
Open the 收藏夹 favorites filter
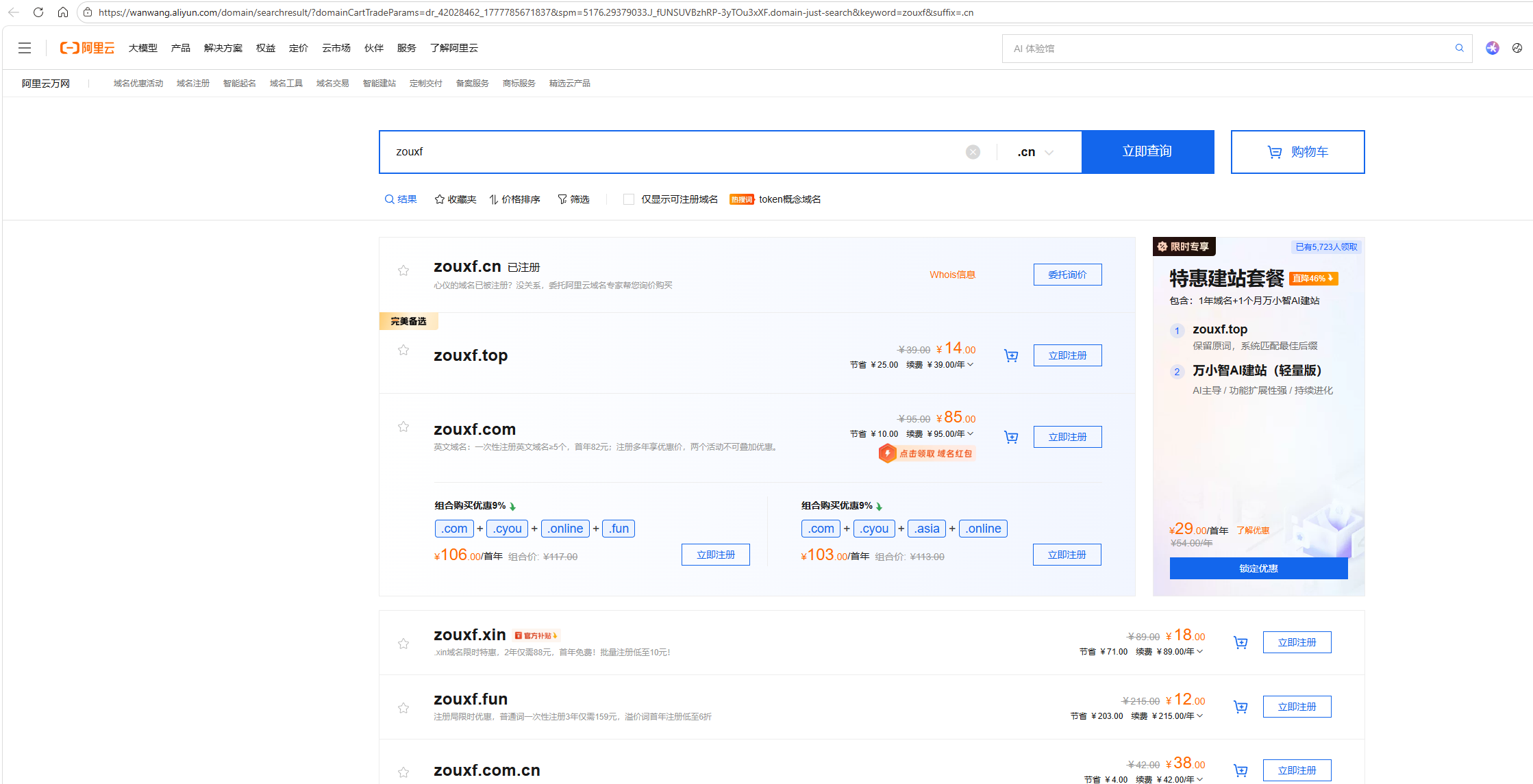coord(456,199)
